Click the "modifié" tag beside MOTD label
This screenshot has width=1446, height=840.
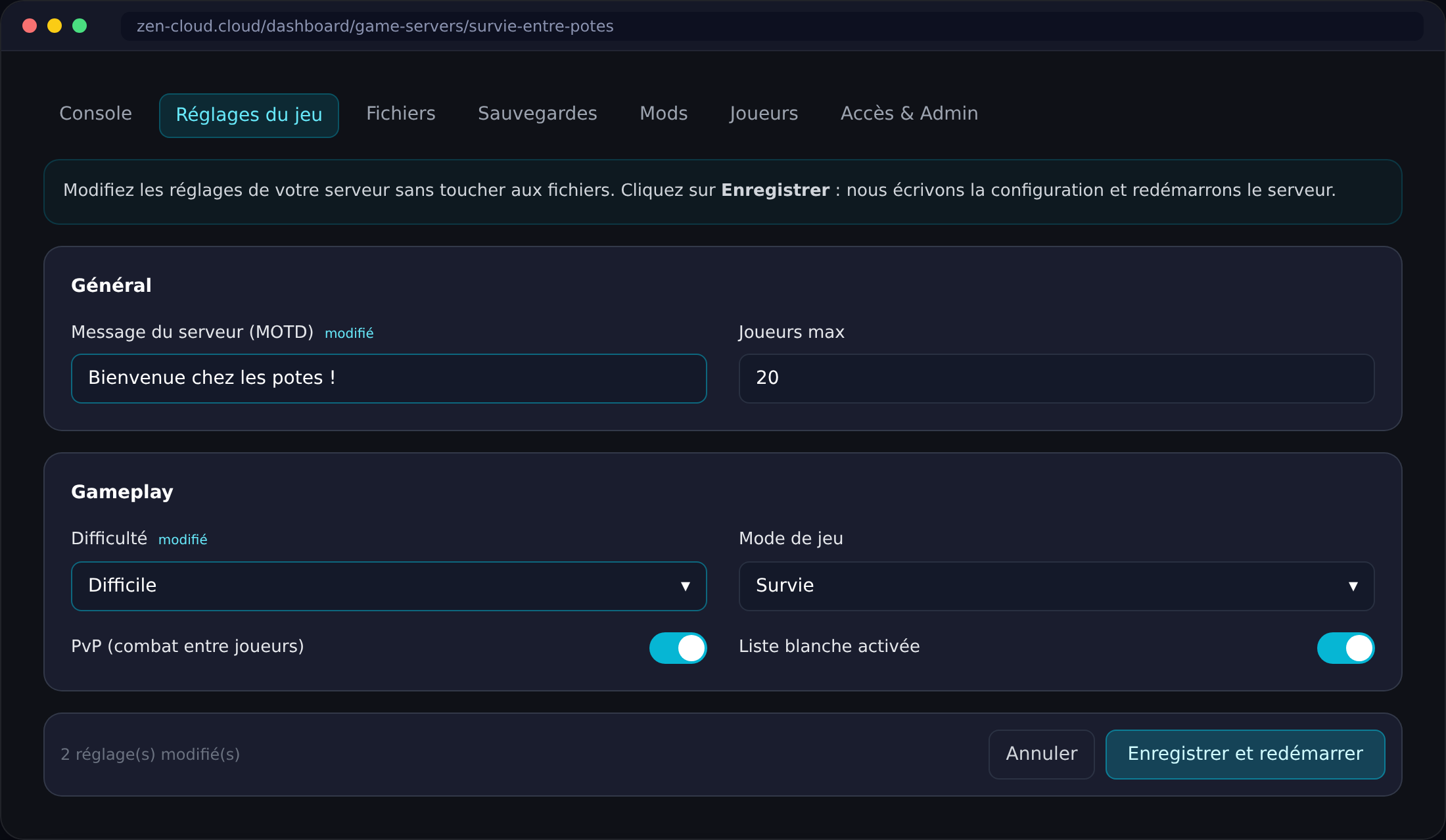click(x=349, y=333)
